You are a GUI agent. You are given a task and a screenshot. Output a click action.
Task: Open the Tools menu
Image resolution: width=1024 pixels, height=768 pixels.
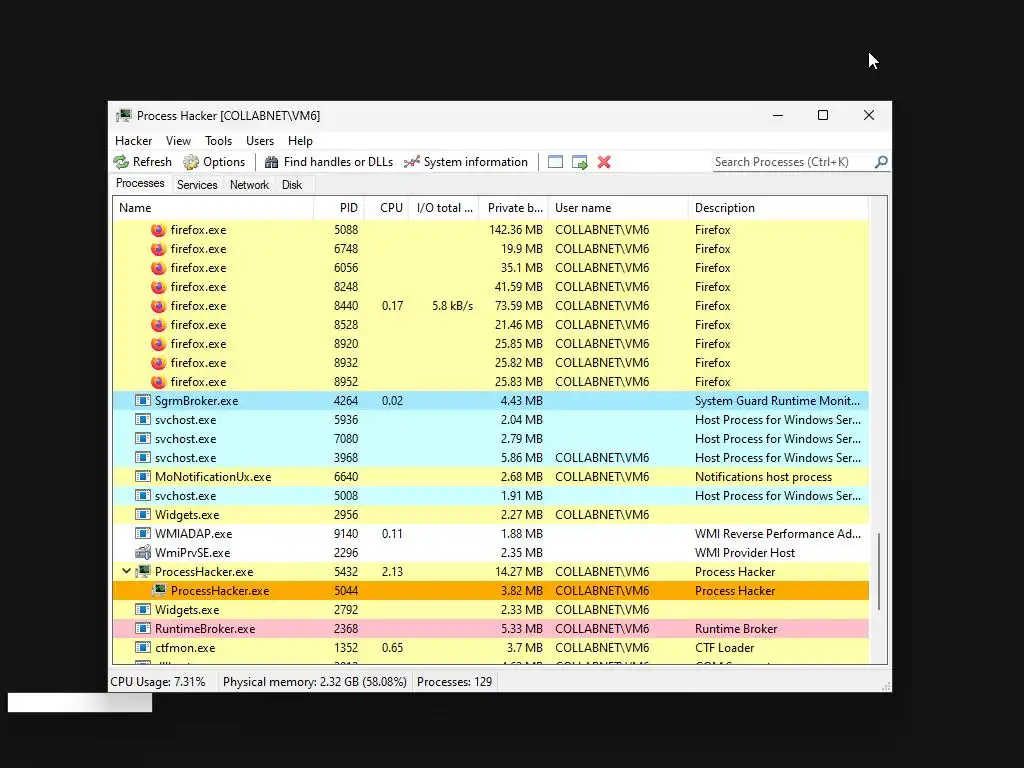[218, 141]
